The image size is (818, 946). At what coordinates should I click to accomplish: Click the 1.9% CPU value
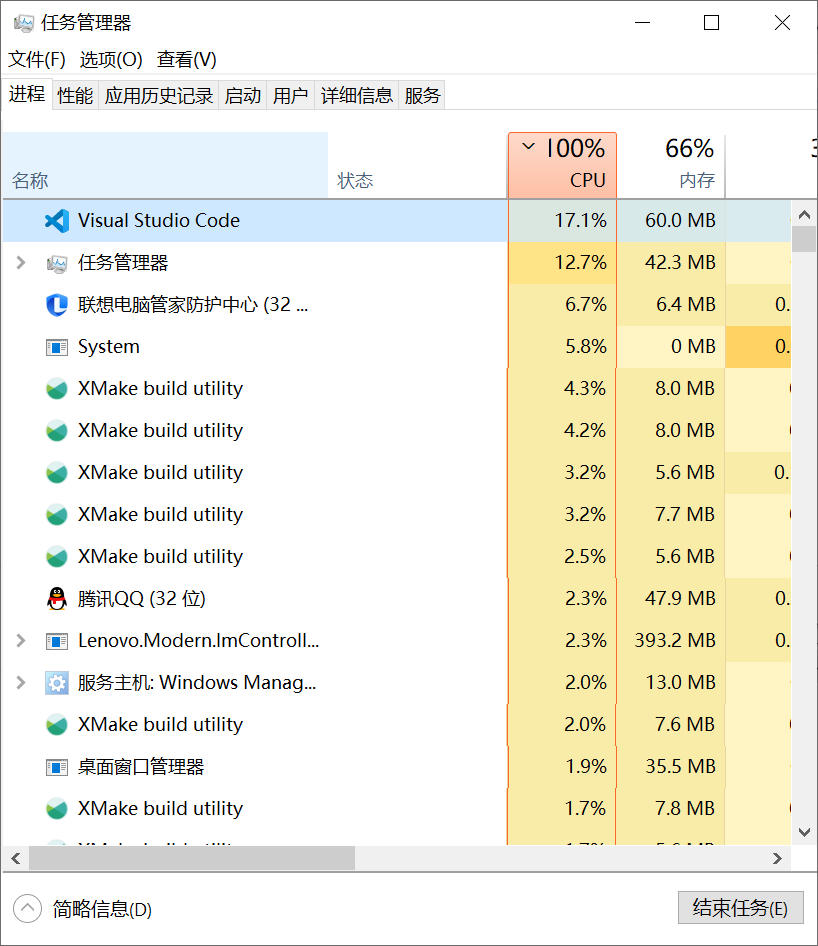point(586,766)
